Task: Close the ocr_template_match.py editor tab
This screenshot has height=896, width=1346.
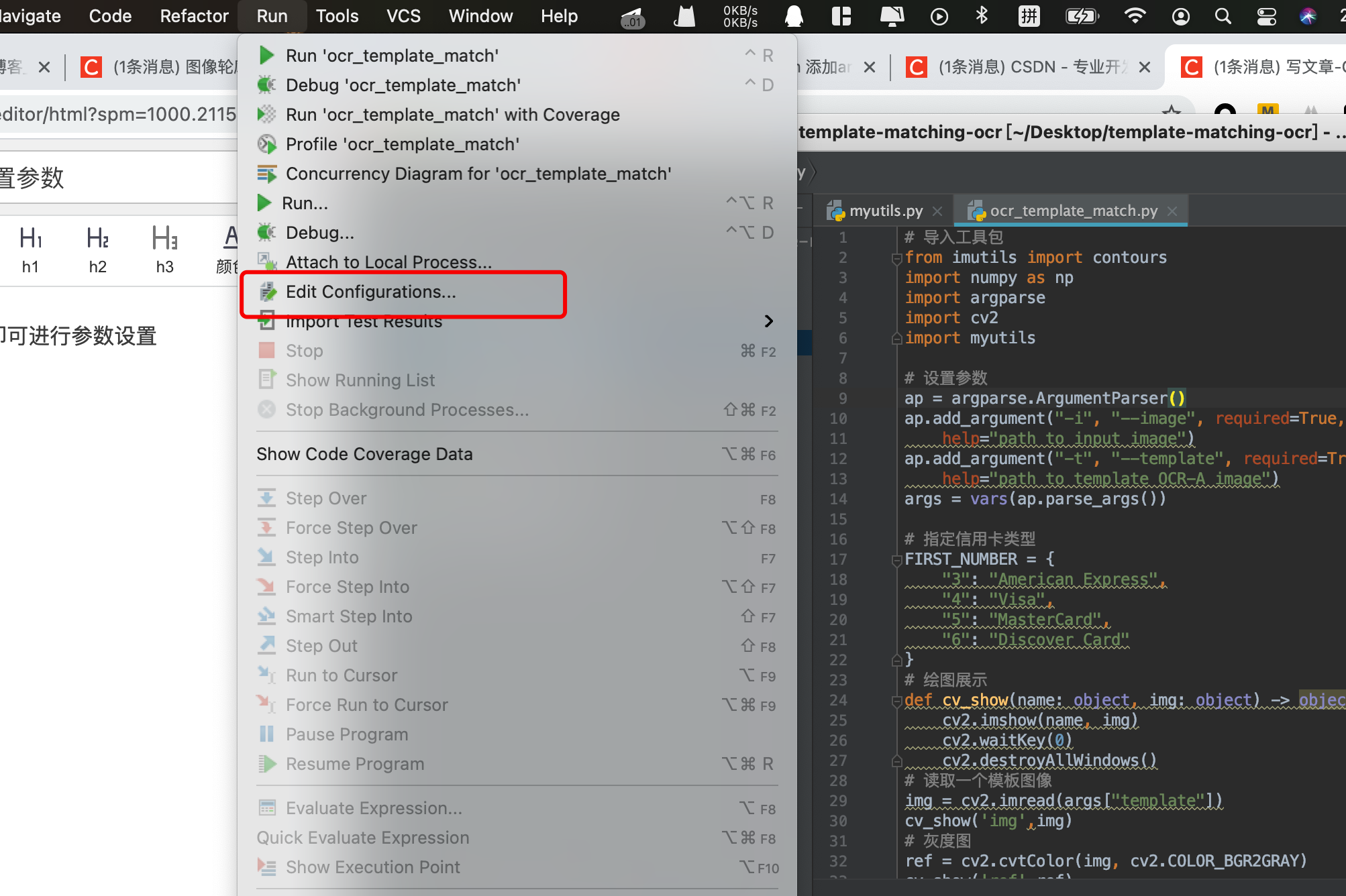Action: [1172, 211]
